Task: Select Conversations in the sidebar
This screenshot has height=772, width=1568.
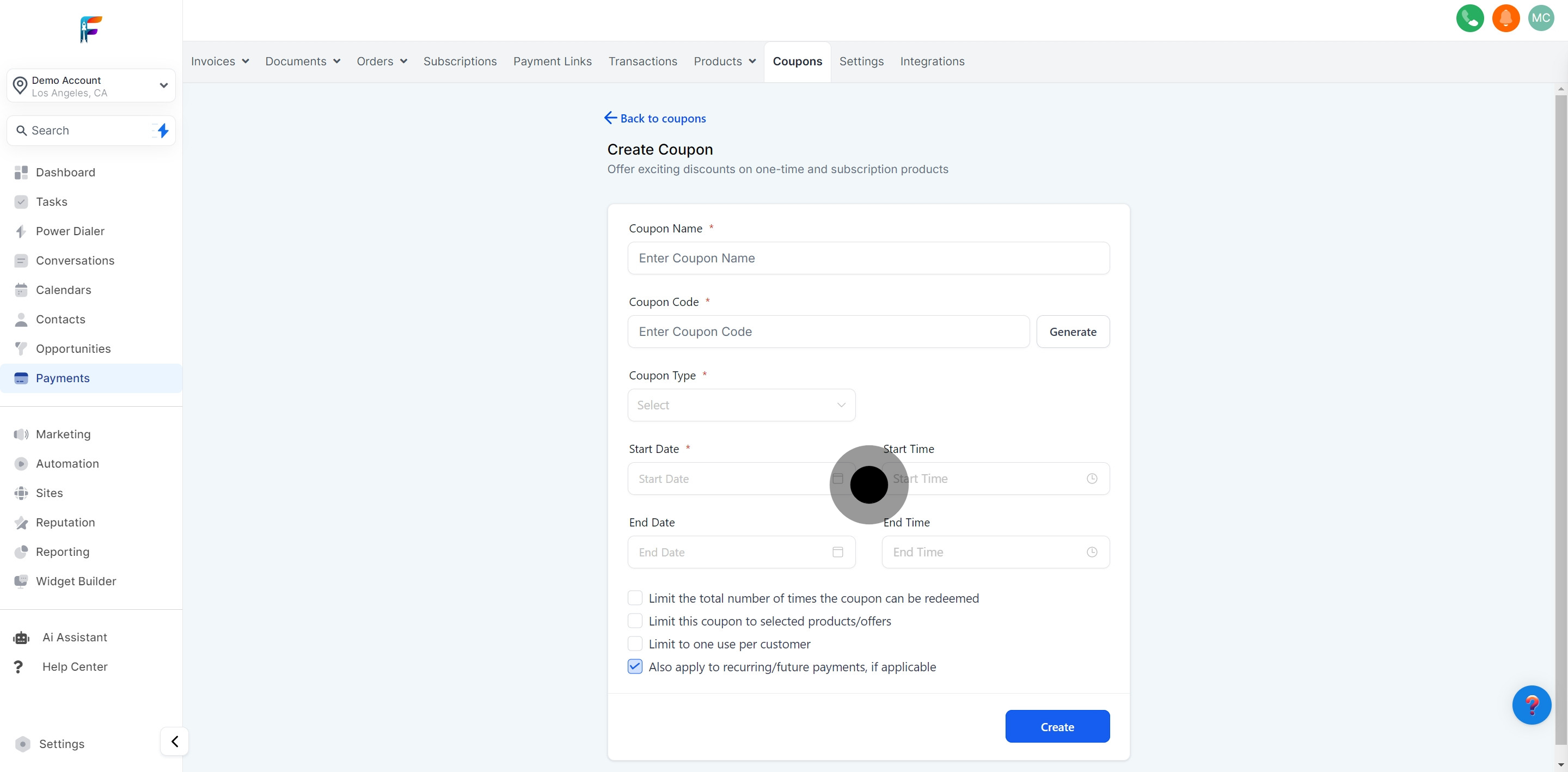Action: pos(75,261)
